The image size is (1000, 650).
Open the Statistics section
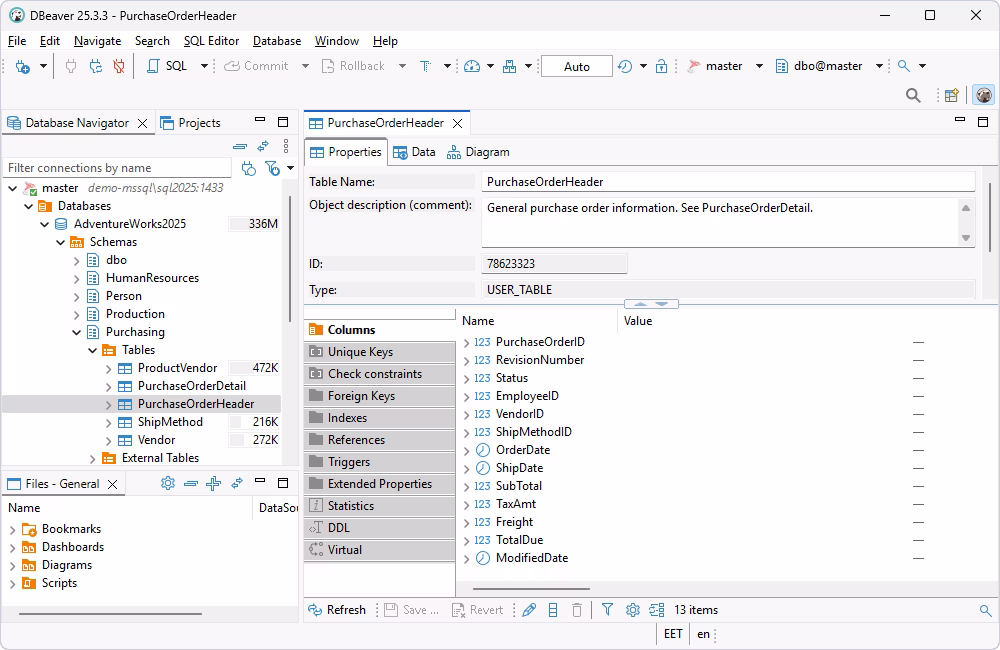(x=379, y=506)
